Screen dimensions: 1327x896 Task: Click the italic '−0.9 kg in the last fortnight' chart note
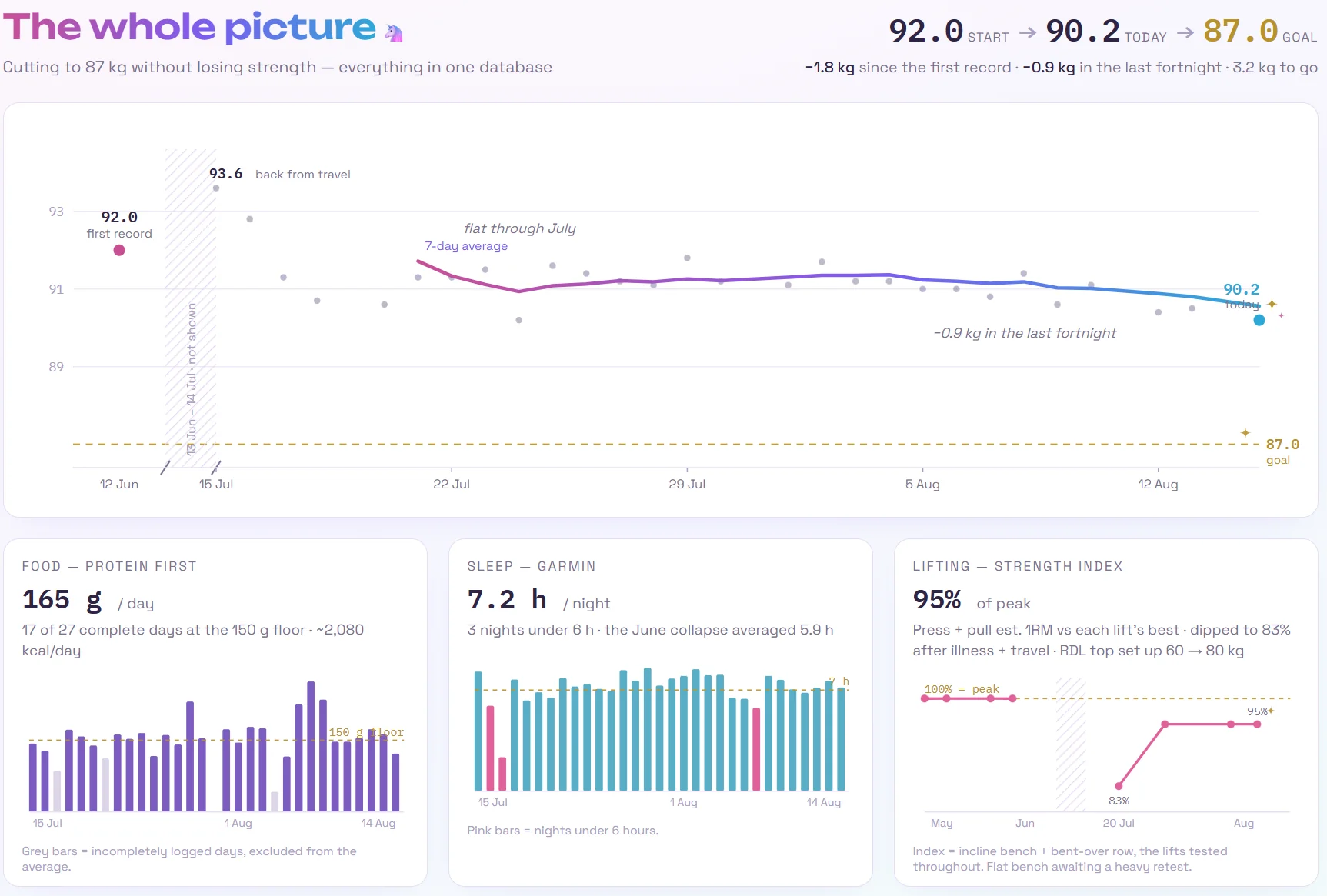1025,333
